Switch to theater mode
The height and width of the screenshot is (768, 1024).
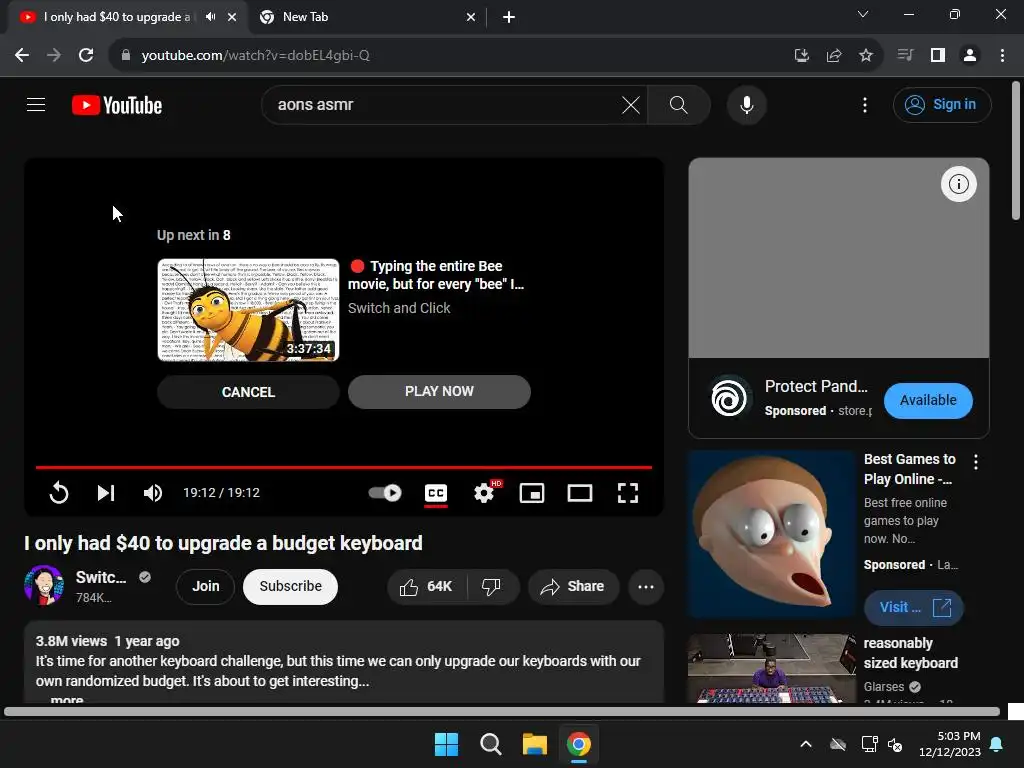coord(579,493)
